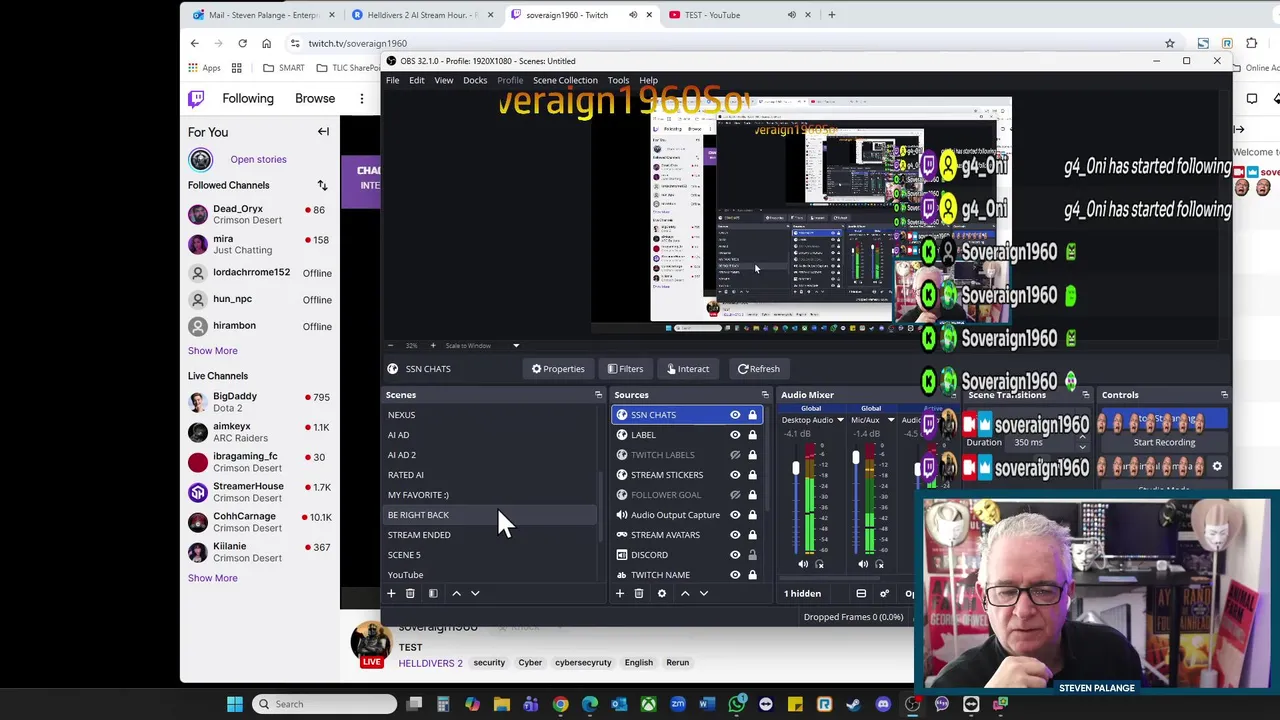This screenshot has width=1280, height=720.
Task: Select the BE RIGHT BACK scene
Action: (x=491, y=515)
